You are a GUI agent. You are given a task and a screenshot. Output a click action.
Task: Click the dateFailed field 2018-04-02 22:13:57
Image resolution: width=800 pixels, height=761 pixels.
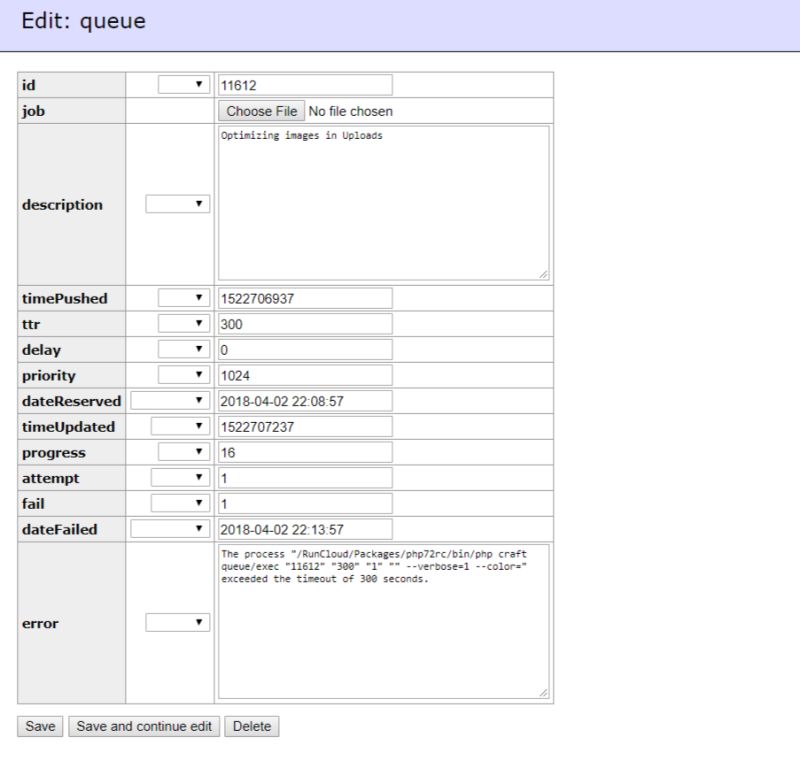[306, 529]
